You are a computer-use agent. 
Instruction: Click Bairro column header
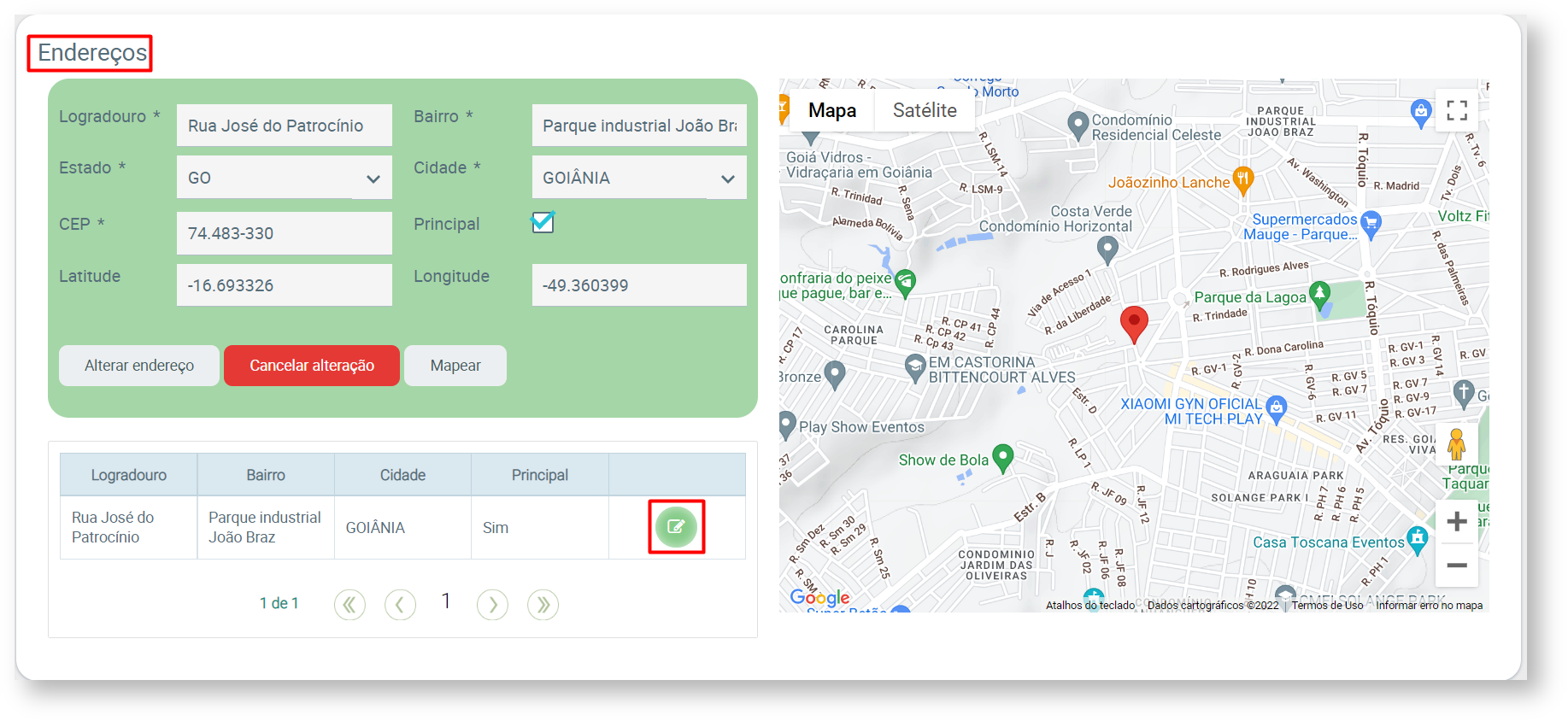(x=266, y=475)
